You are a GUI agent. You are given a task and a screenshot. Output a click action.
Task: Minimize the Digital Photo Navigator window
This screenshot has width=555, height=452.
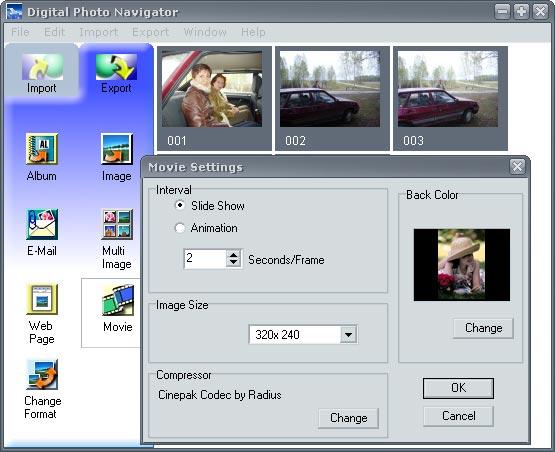[x=502, y=11]
